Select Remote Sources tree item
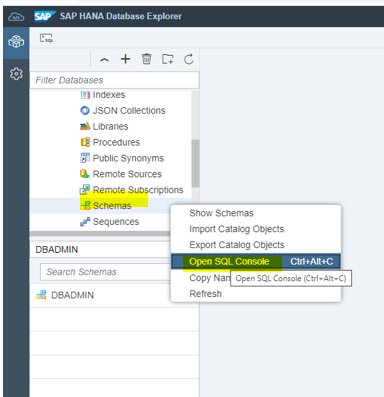The image size is (384, 397). [127, 174]
